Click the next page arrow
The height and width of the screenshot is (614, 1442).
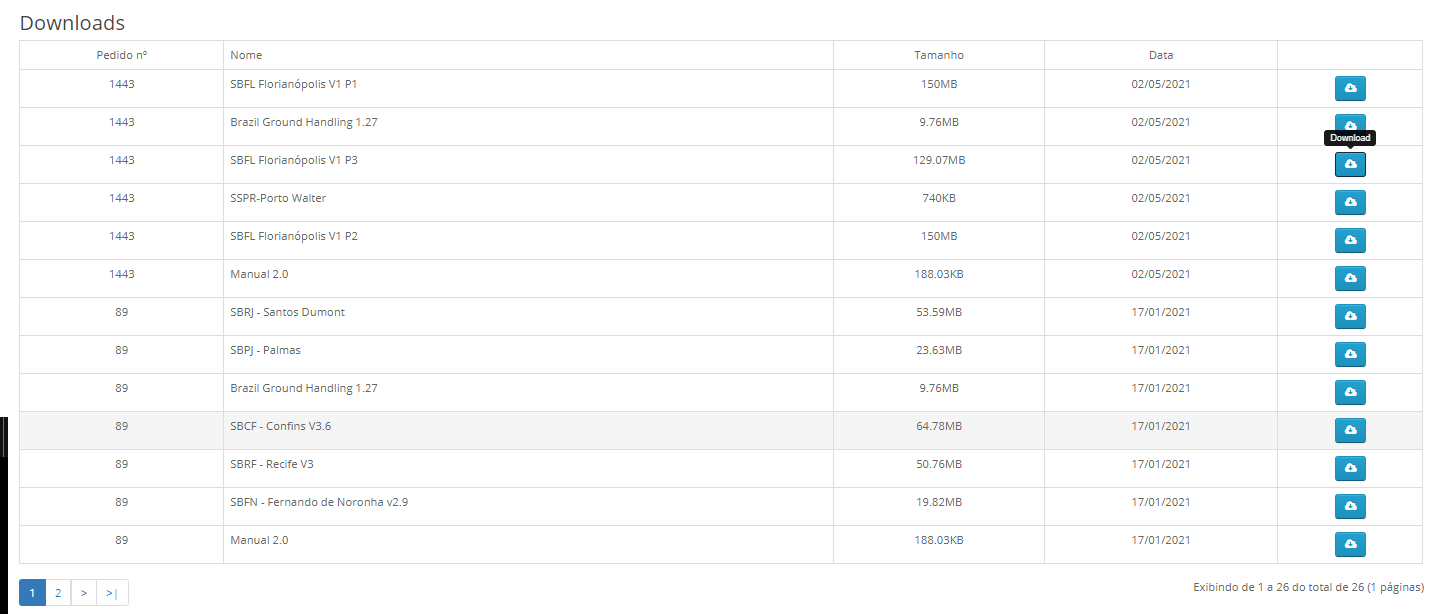coord(83,593)
